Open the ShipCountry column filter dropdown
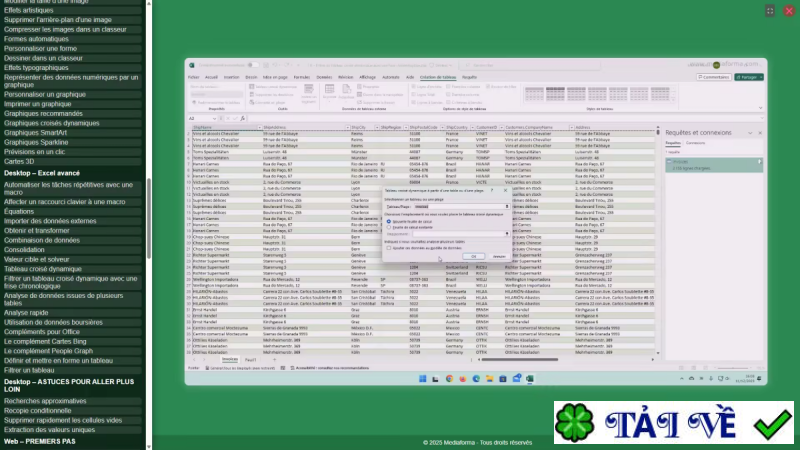The width and height of the screenshot is (800, 450). coord(472,128)
